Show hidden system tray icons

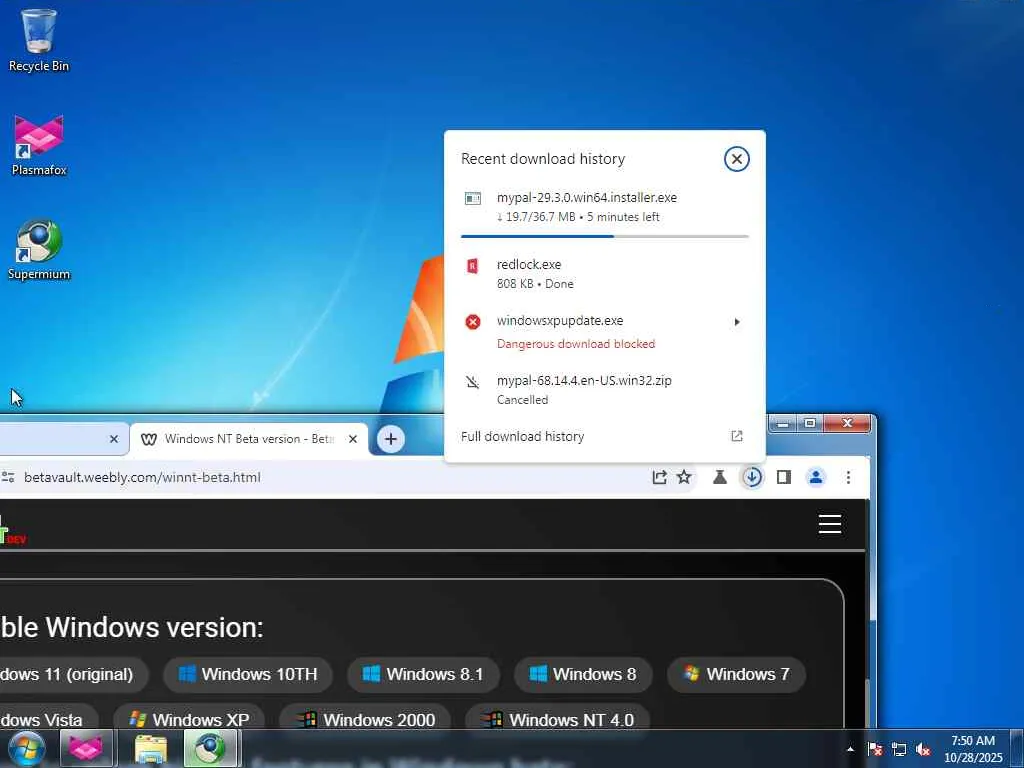[x=850, y=749]
